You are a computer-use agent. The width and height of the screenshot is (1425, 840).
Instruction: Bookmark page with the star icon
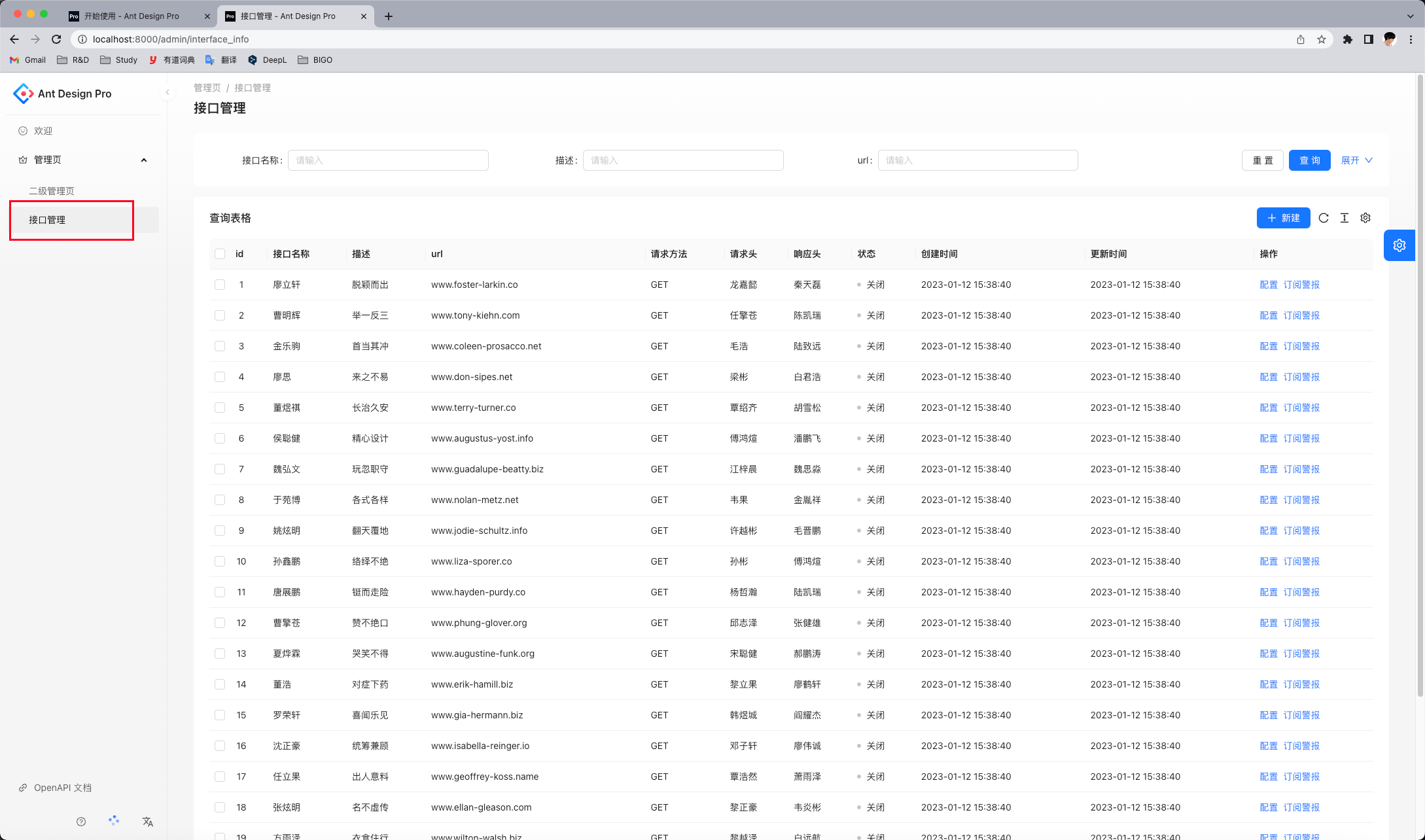click(x=1322, y=39)
